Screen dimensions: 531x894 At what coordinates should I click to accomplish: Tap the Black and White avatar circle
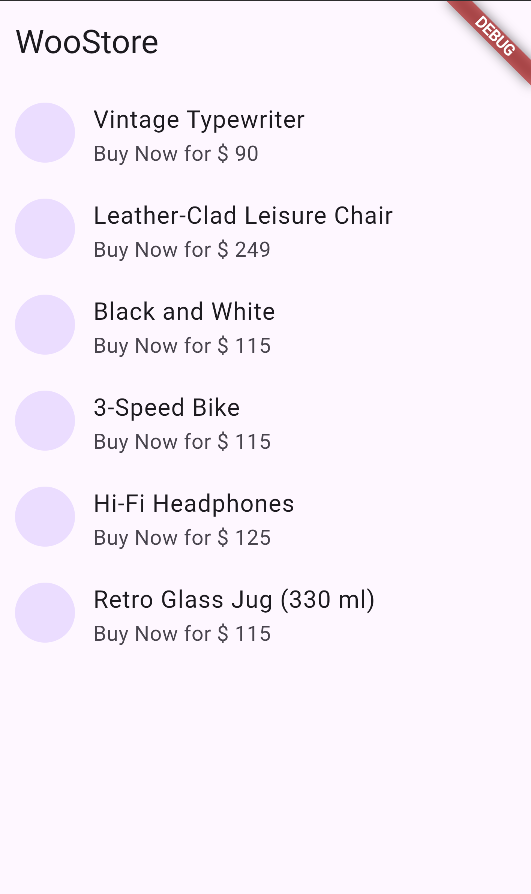click(45, 325)
